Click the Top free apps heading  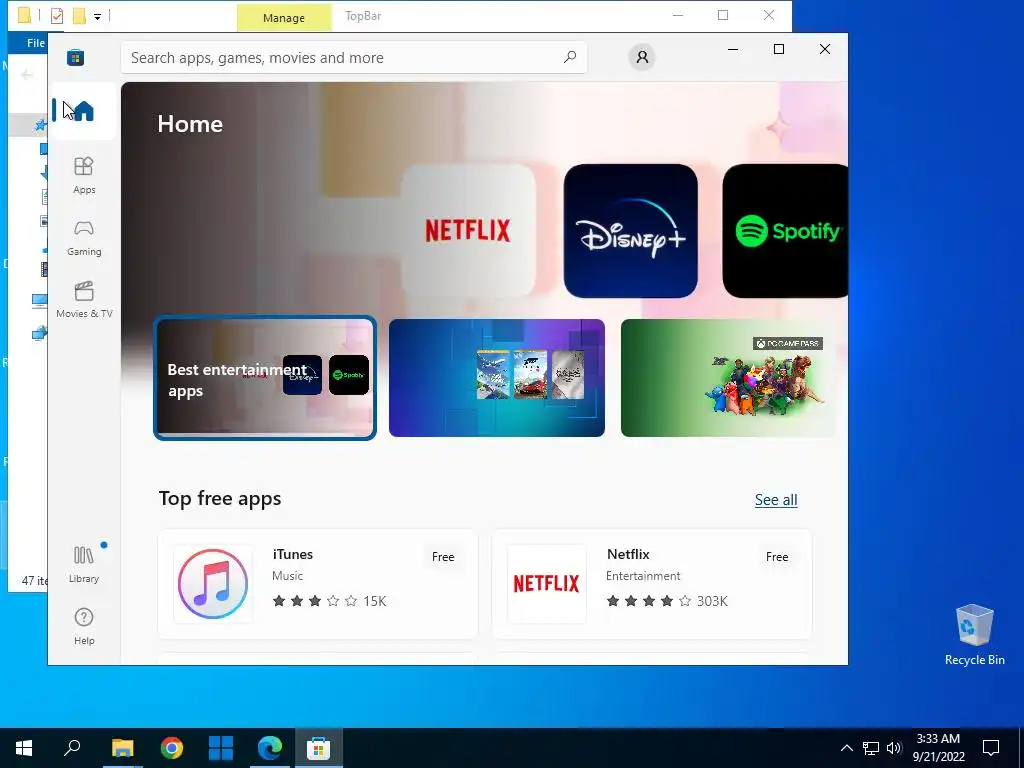[x=219, y=498]
